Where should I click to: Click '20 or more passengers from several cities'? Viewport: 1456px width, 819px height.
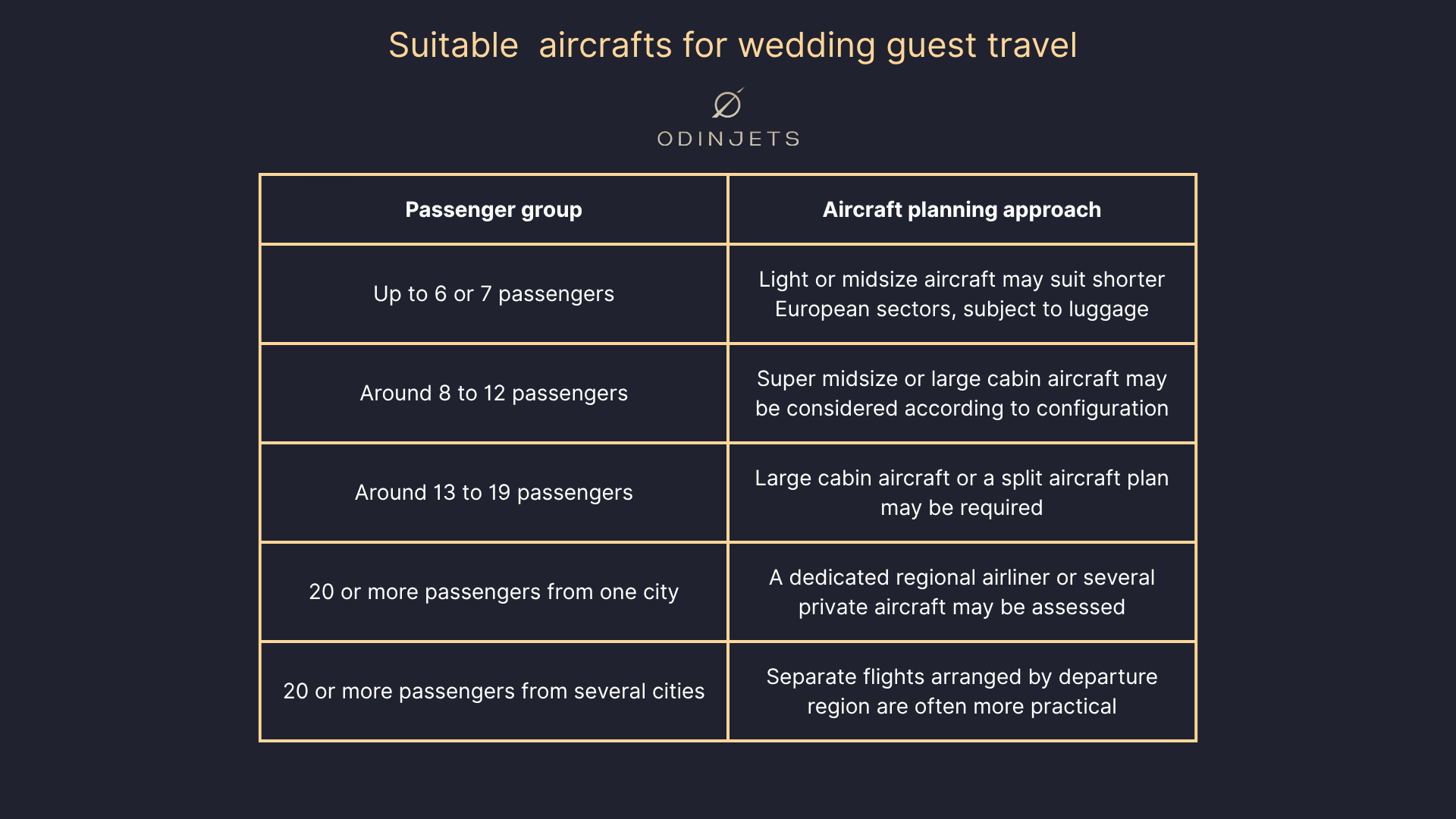[x=494, y=692]
